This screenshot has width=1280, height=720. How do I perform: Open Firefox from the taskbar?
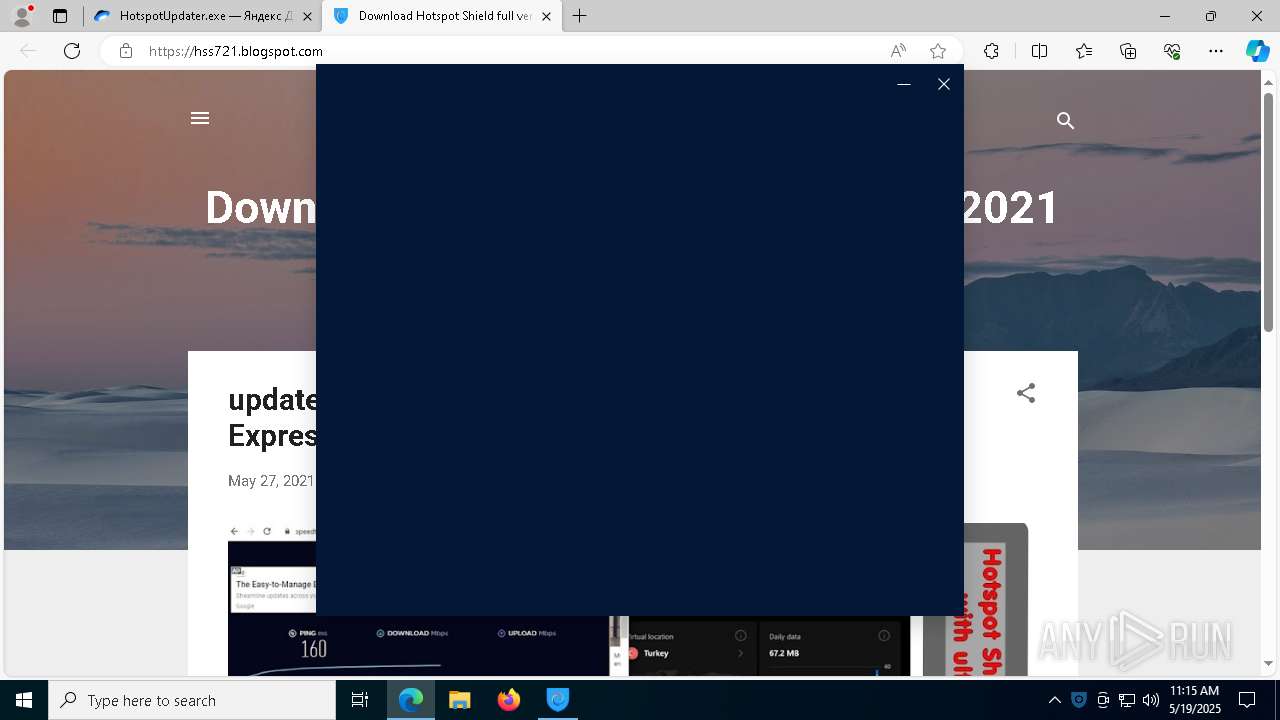[509, 700]
